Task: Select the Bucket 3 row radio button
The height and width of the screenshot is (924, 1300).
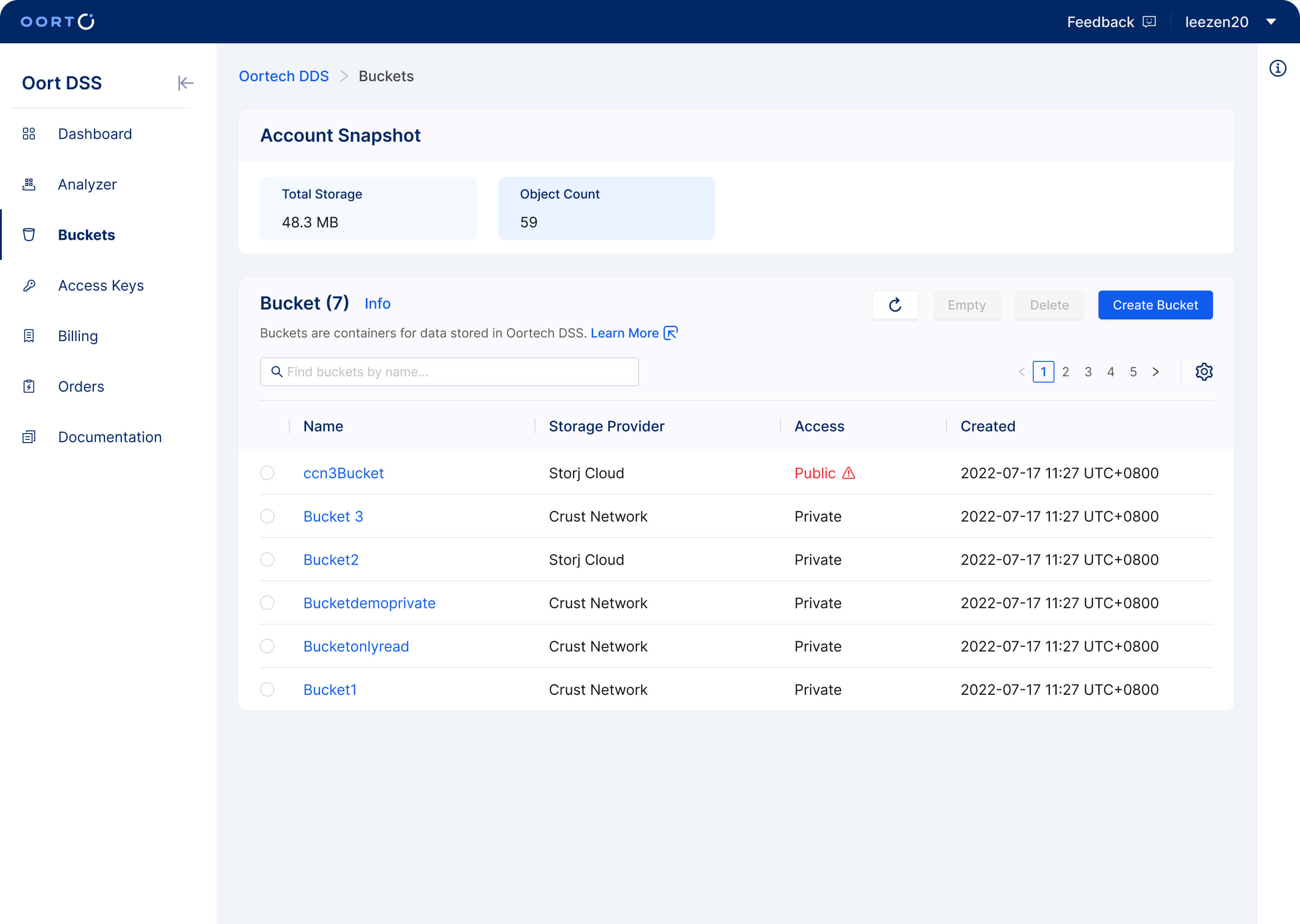Action: [x=267, y=517]
